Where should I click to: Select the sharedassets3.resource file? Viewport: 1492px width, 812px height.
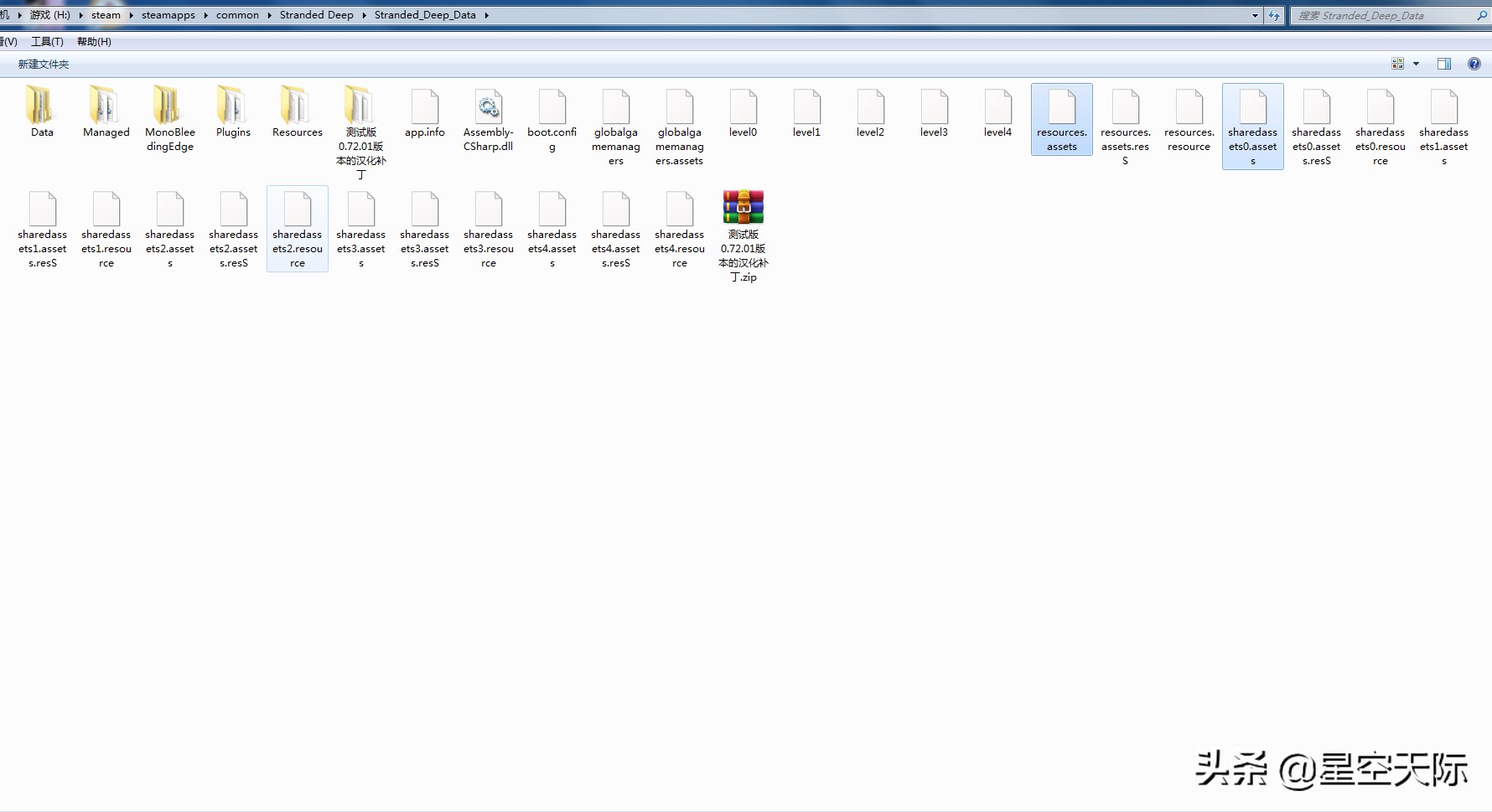click(489, 229)
